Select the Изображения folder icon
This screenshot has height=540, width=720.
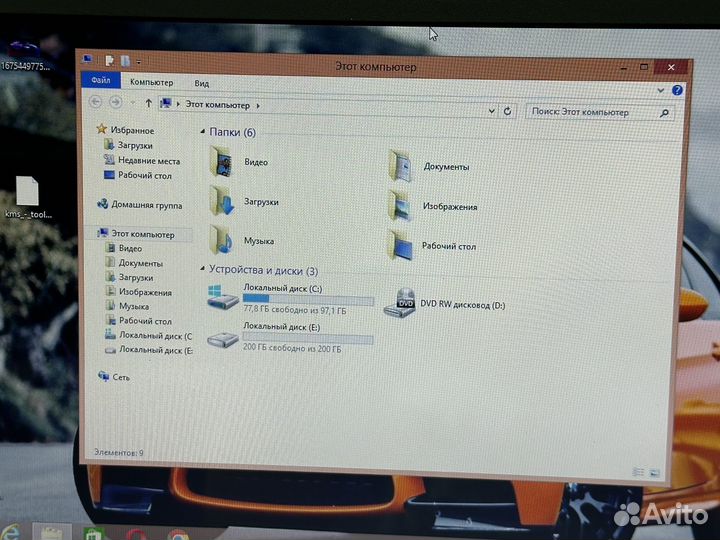point(399,206)
